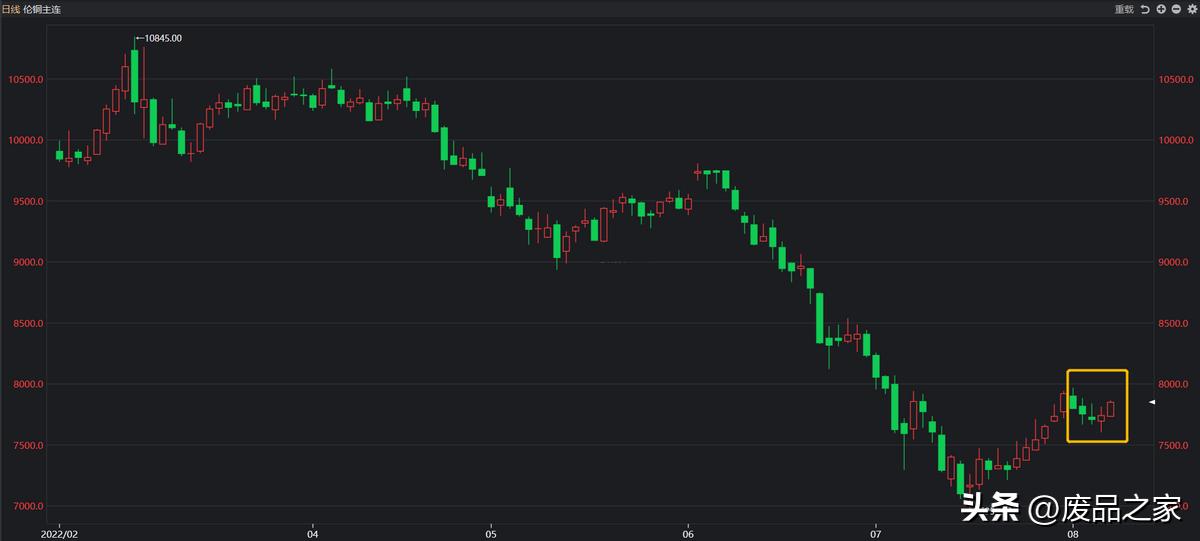Image resolution: width=1200 pixels, height=541 pixels.
Task: Click the undo arrow icon
Action: tap(1145, 9)
